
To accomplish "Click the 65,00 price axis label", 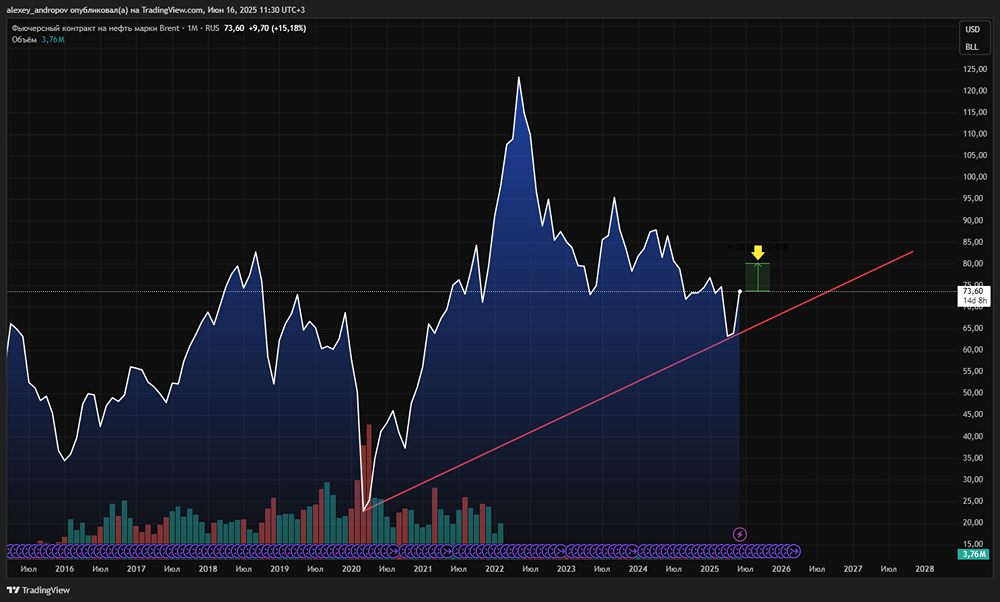I will 974,328.
